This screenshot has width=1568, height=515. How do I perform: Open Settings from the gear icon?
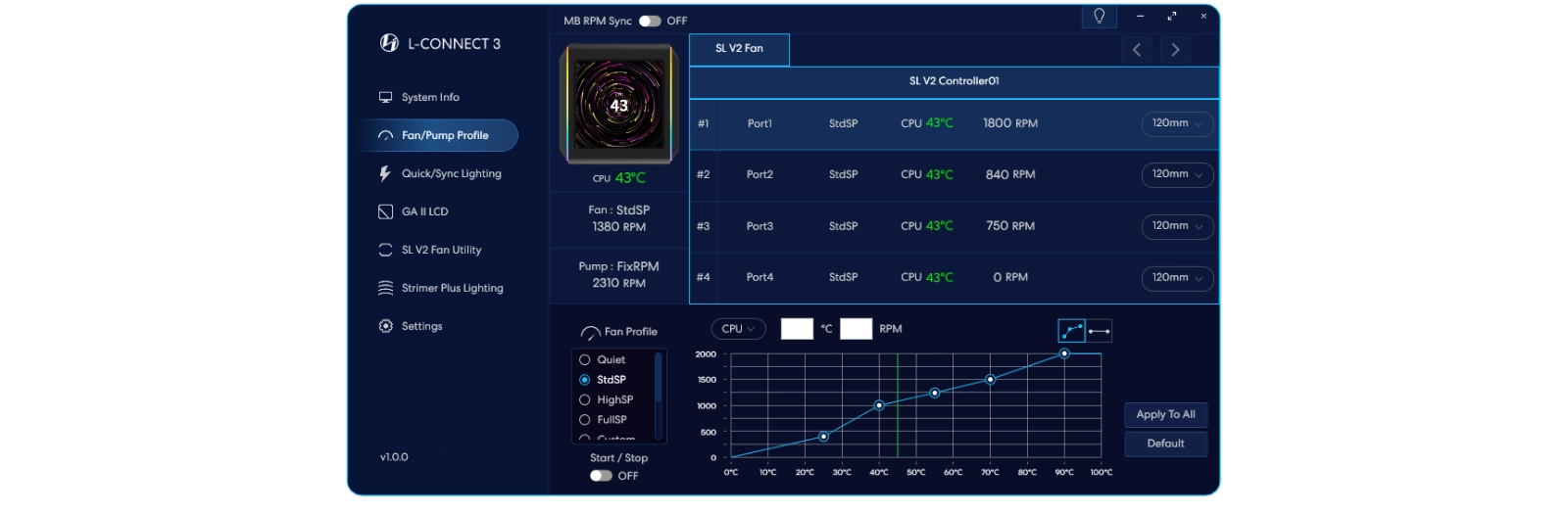385,326
